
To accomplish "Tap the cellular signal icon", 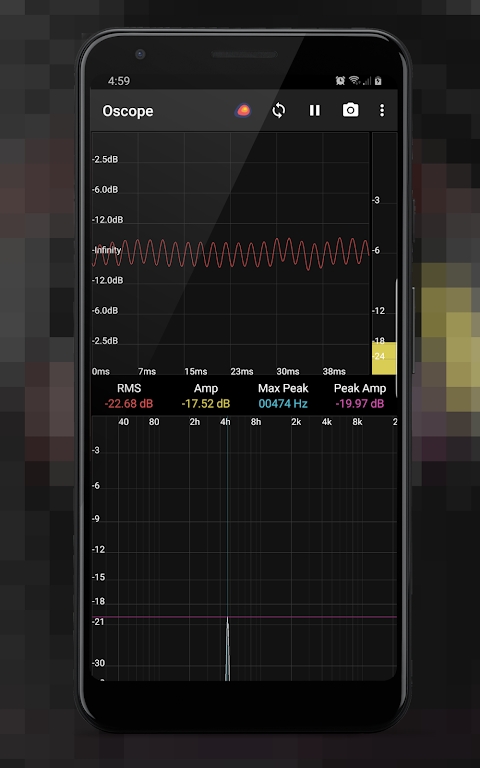I will 367,81.
